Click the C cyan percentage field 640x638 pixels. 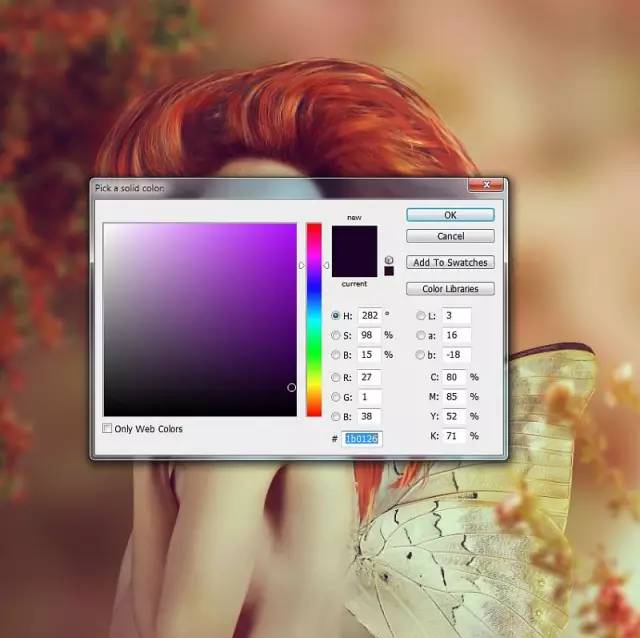click(453, 377)
